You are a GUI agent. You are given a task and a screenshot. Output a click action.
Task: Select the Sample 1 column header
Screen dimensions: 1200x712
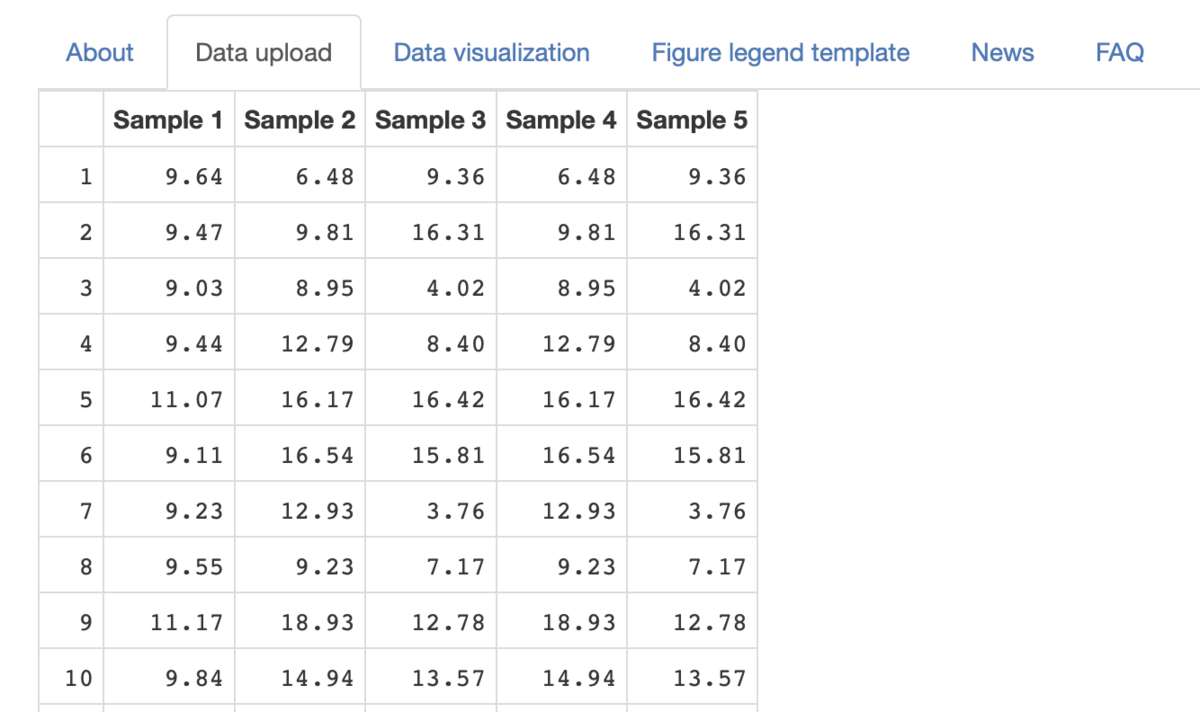[169, 120]
